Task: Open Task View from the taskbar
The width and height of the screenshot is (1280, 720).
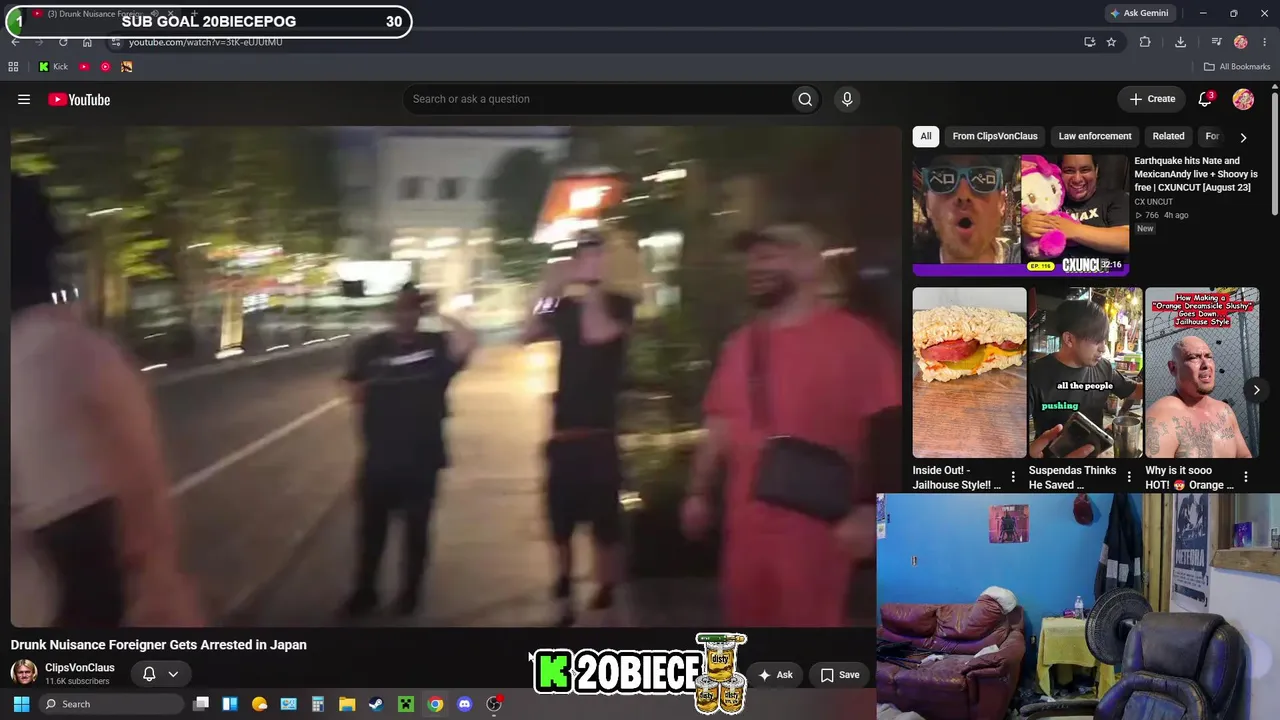Action: (x=201, y=704)
